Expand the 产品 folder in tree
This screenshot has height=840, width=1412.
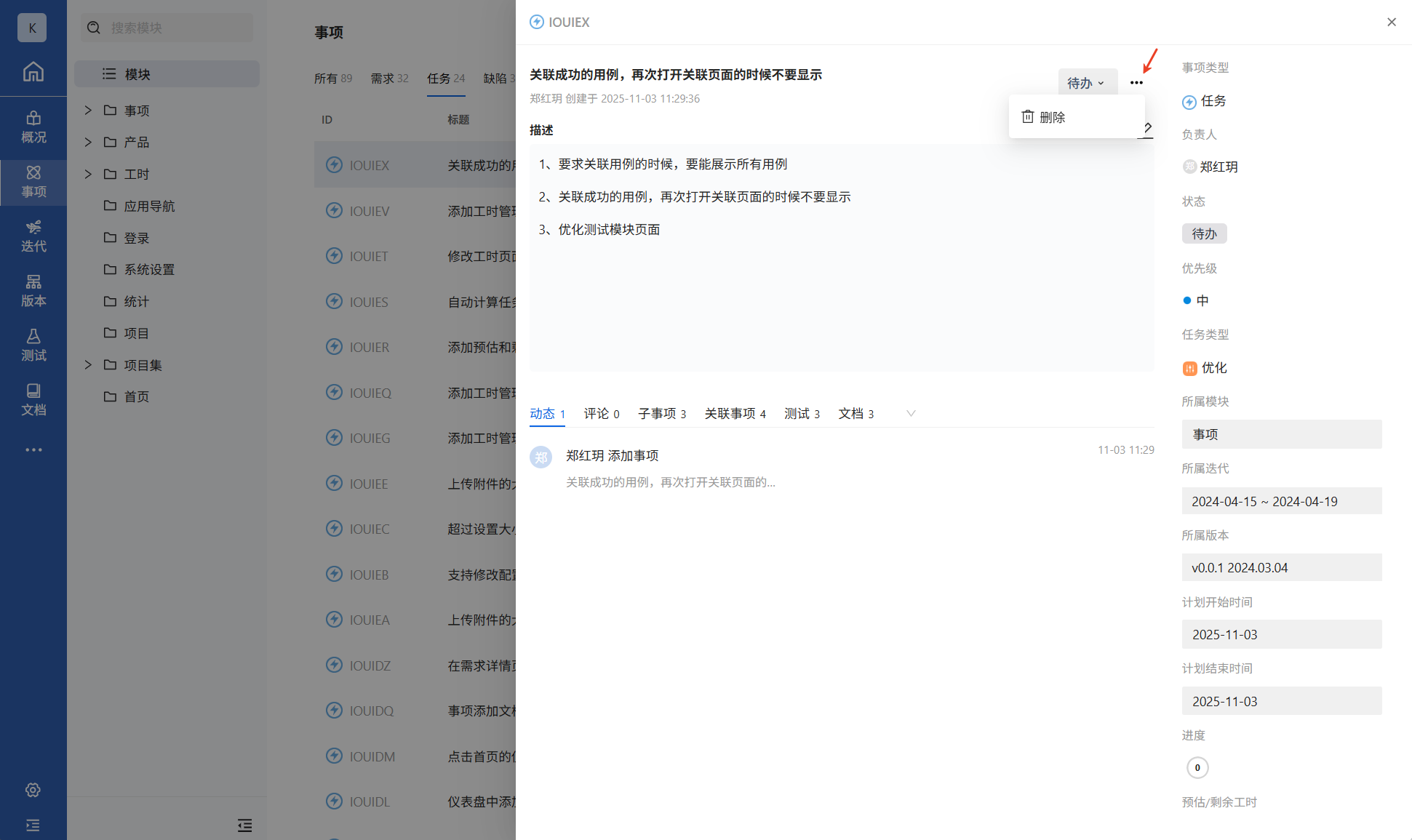click(x=88, y=142)
